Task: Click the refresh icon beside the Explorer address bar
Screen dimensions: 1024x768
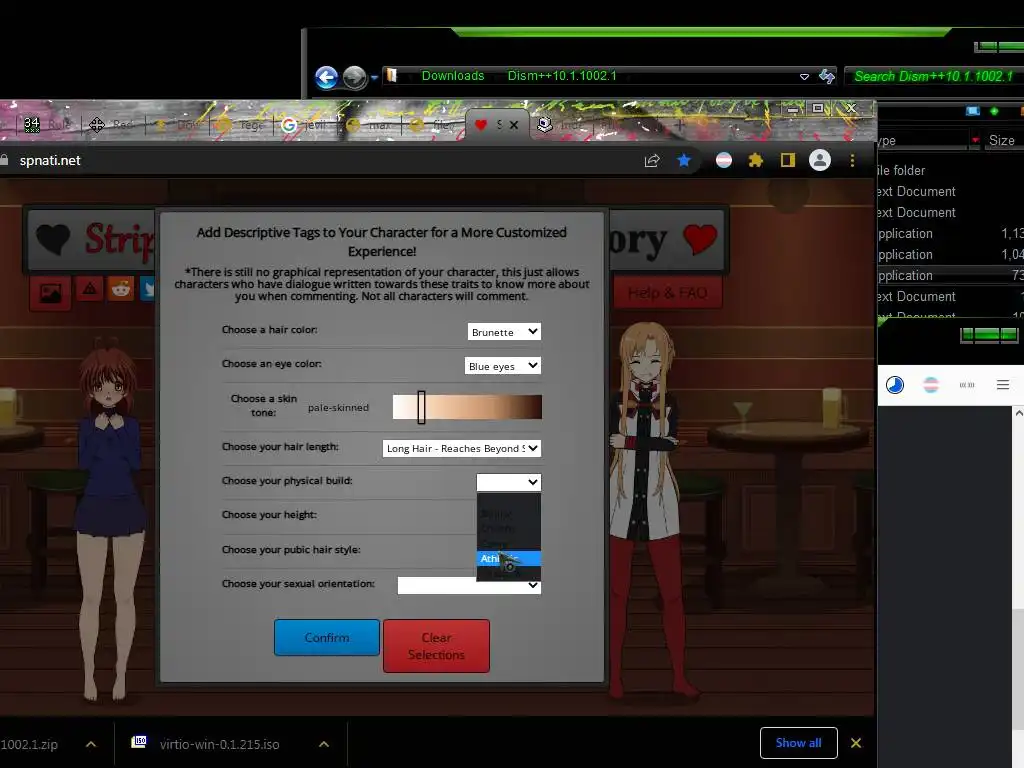Action: pyautogui.click(x=827, y=76)
